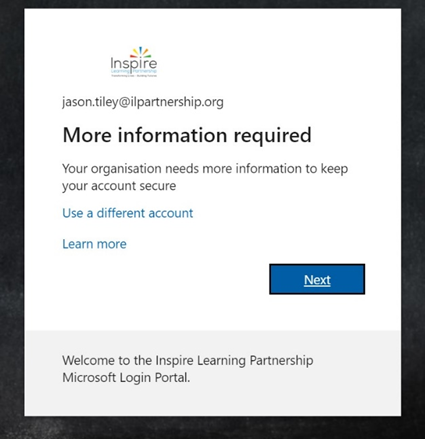
Task: Click the 'Microsoft Login Portal.' footer line
Action: click(126, 378)
